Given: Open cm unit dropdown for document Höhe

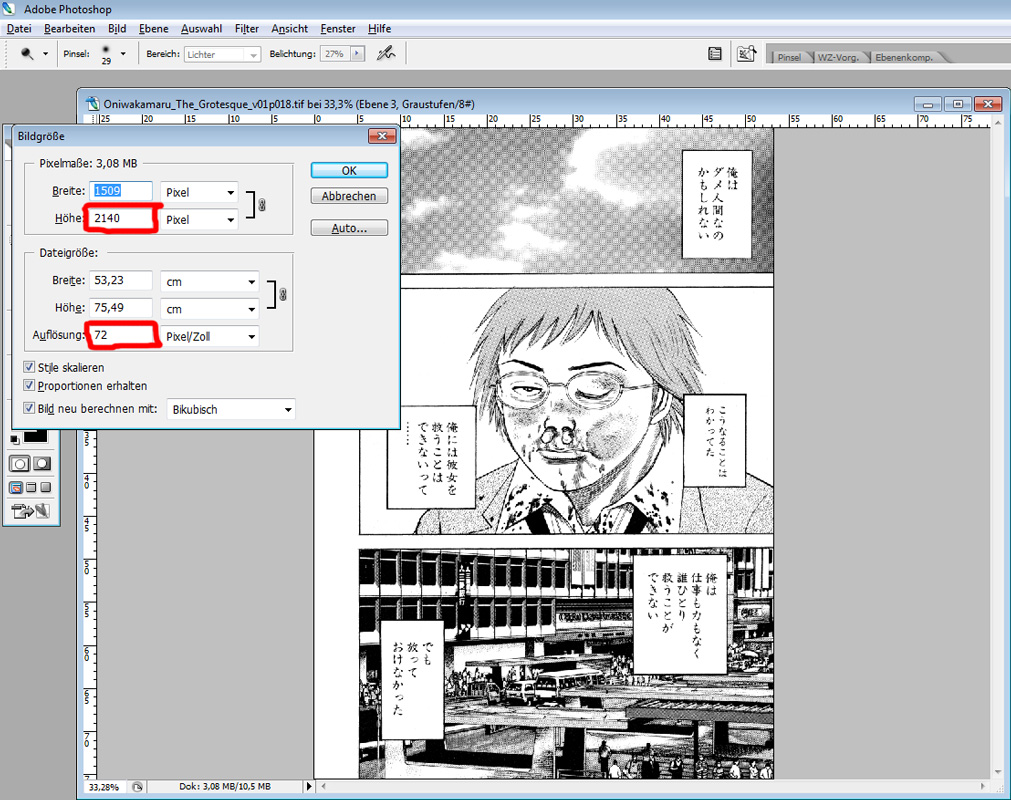Looking at the screenshot, I should [x=210, y=309].
